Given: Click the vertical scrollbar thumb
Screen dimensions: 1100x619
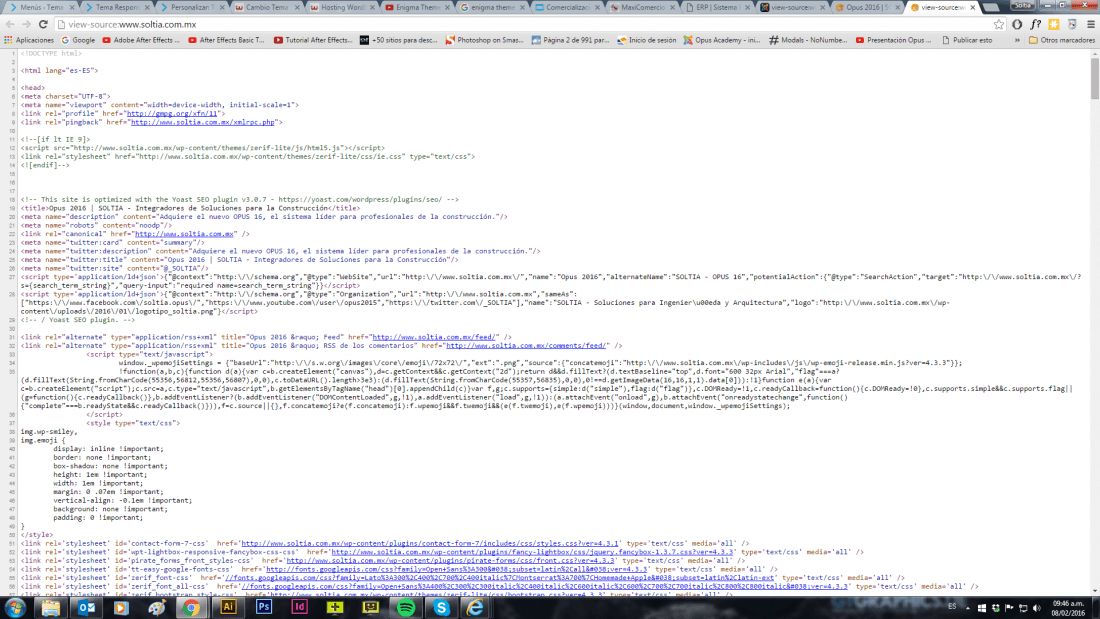Looking at the screenshot, I should 1094,78.
